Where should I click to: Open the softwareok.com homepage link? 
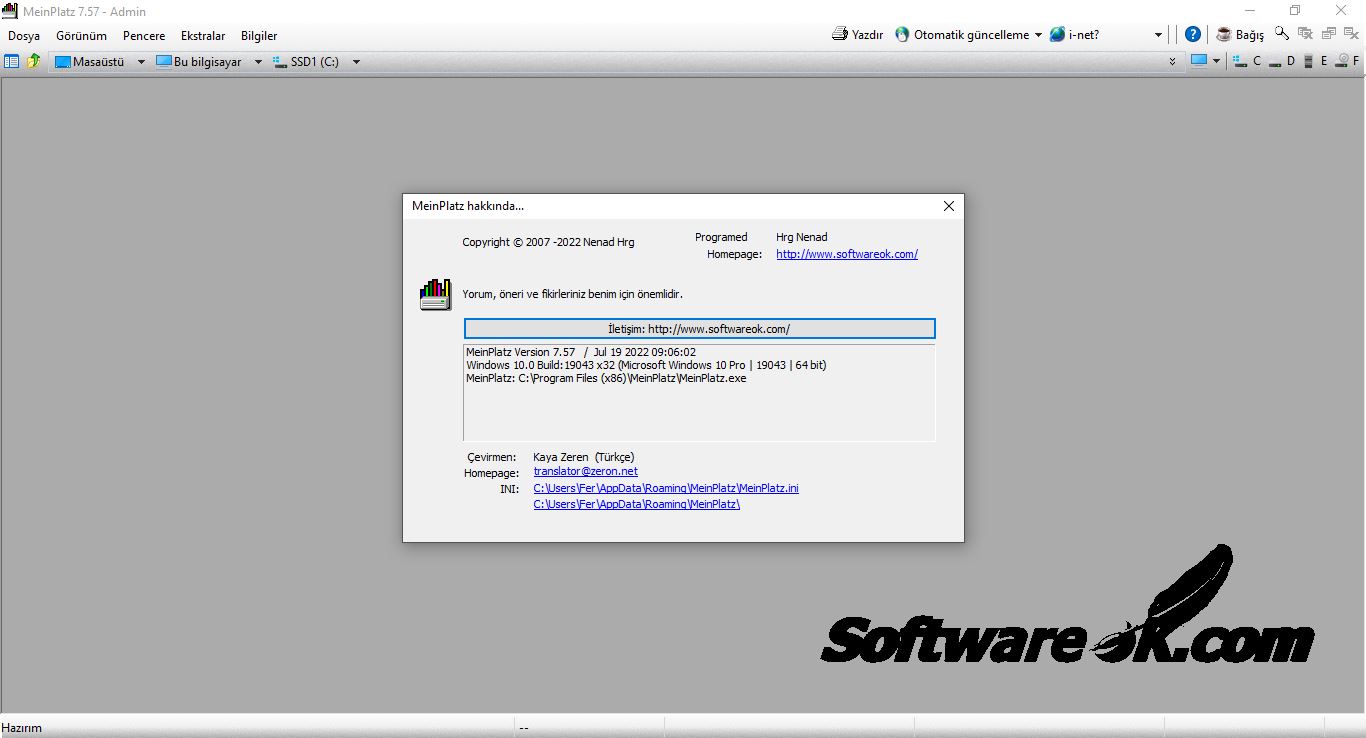click(847, 254)
